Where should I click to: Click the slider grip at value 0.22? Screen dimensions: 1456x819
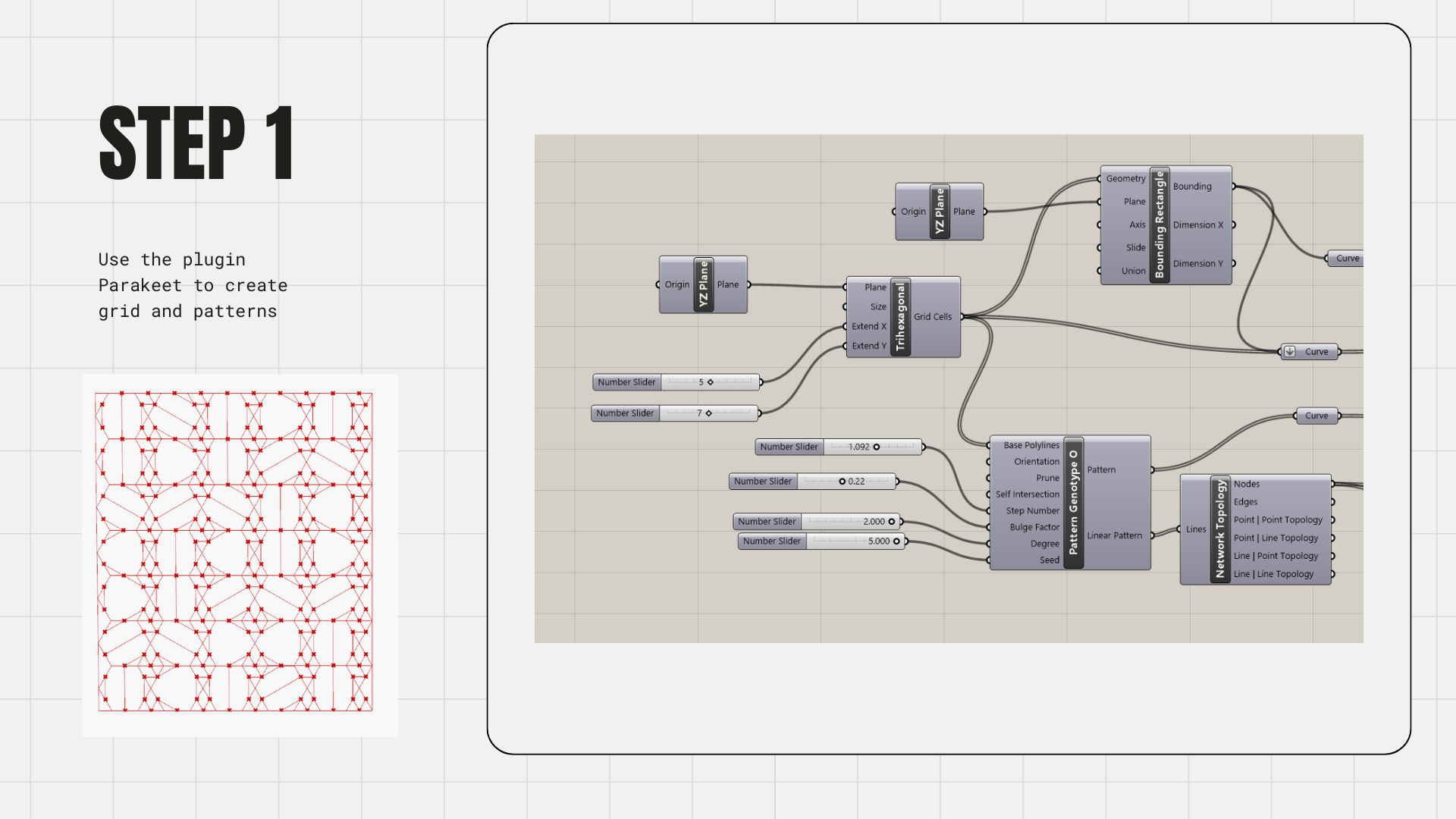click(842, 482)
